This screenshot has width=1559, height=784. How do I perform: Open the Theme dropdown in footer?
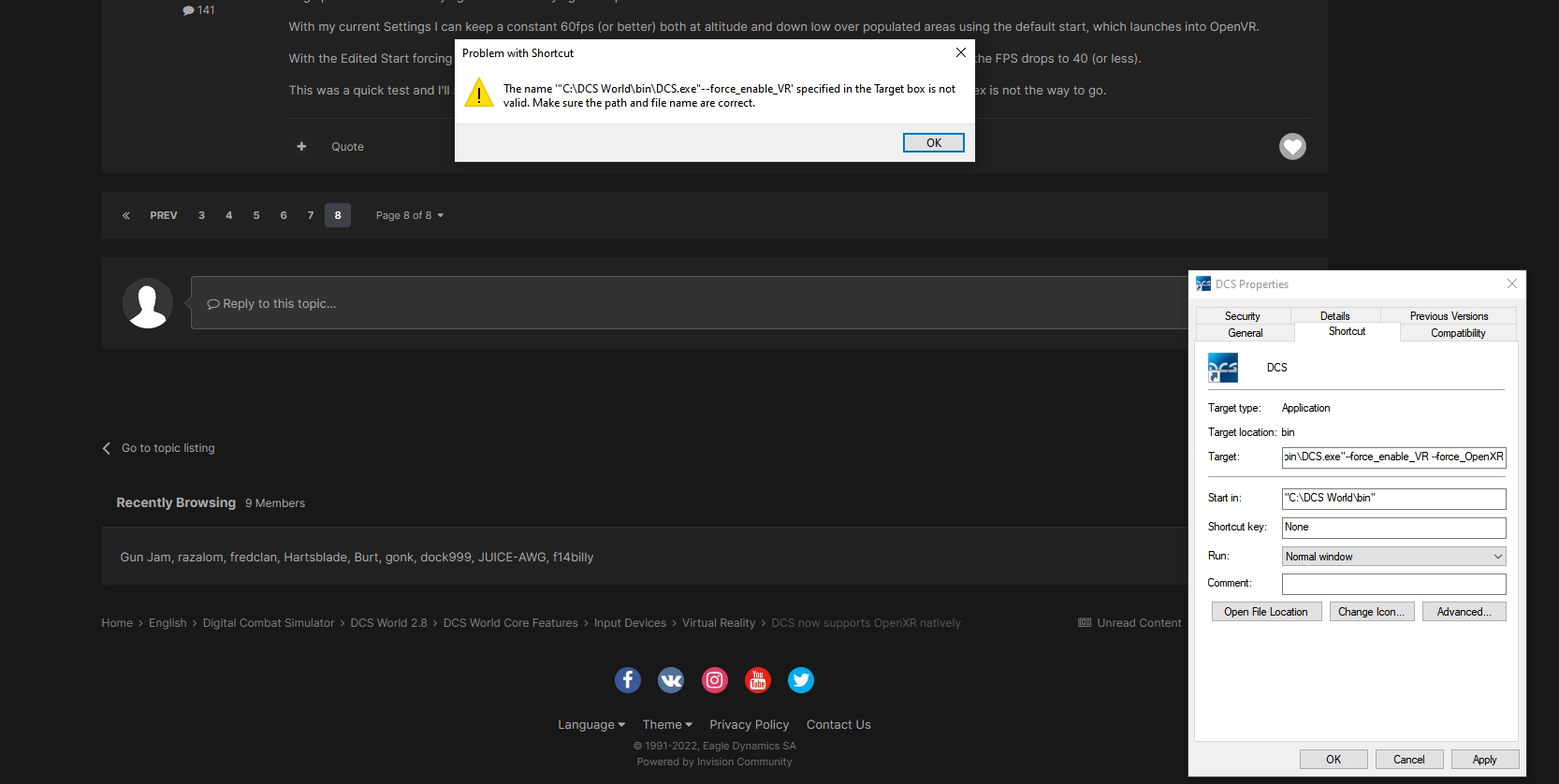667,724
